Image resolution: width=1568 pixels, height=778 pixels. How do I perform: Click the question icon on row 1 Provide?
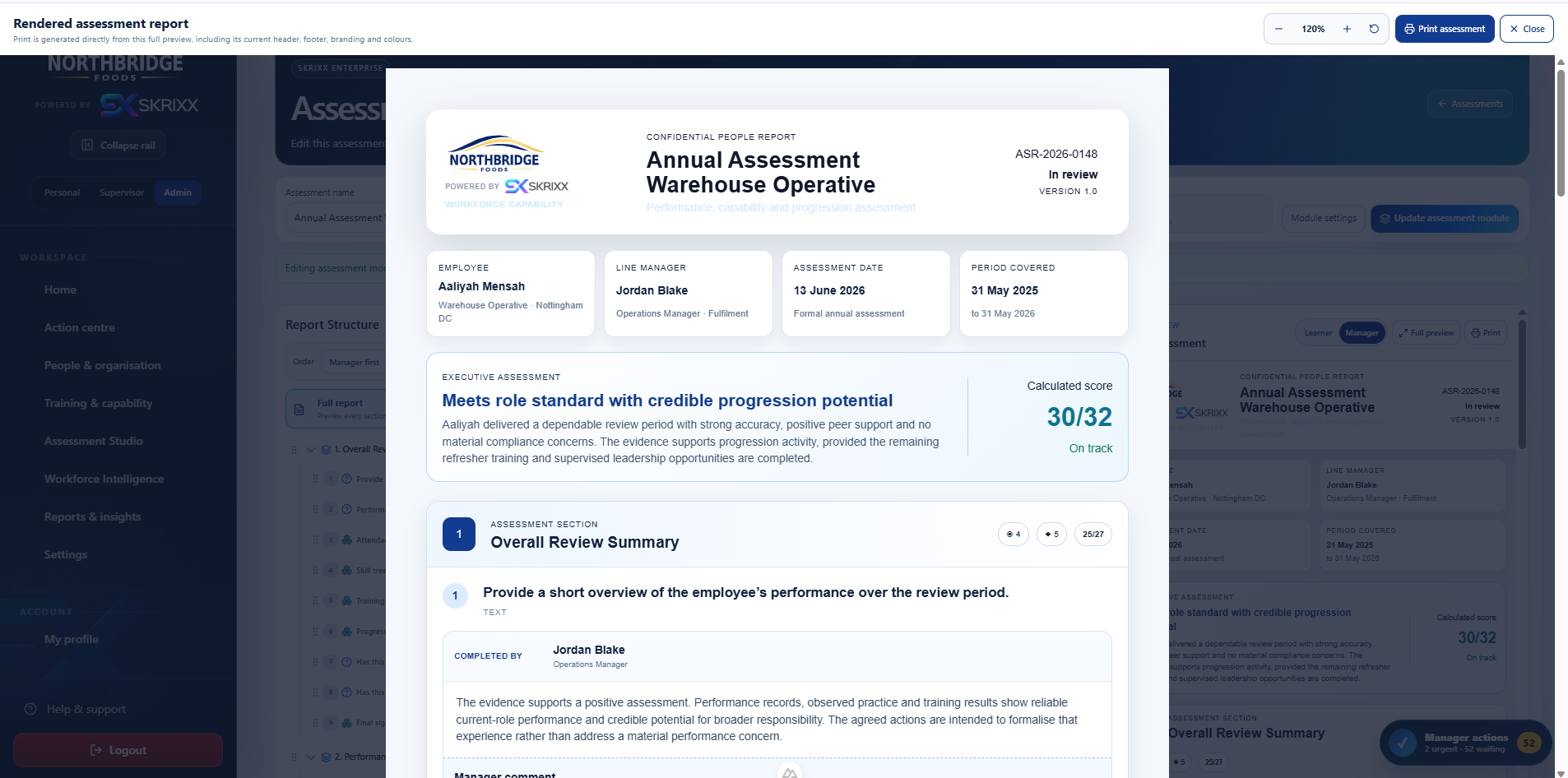pyautogui.click(x=346, y=479)
